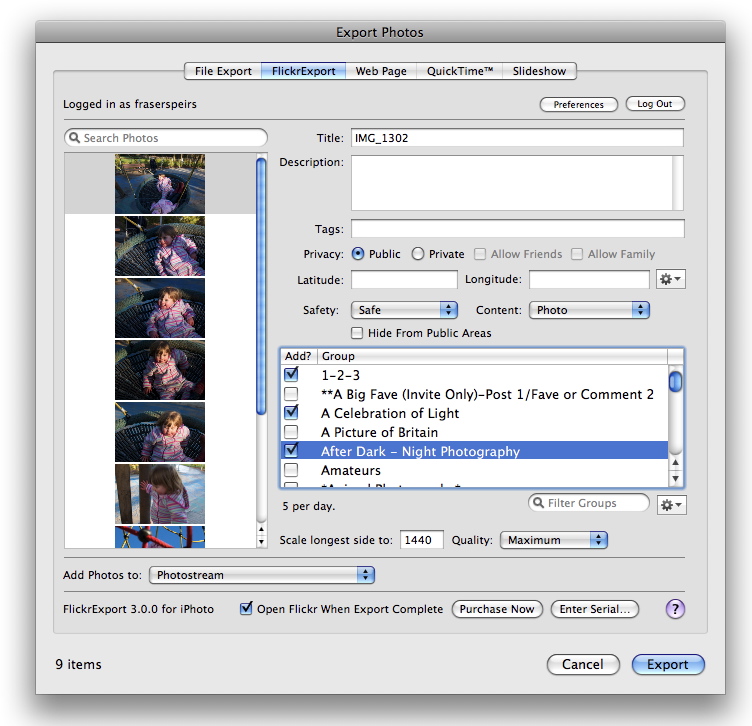752x726 pixels.
Task: Select the sixth thumbnail of child by post
Action: coord(160,493)
